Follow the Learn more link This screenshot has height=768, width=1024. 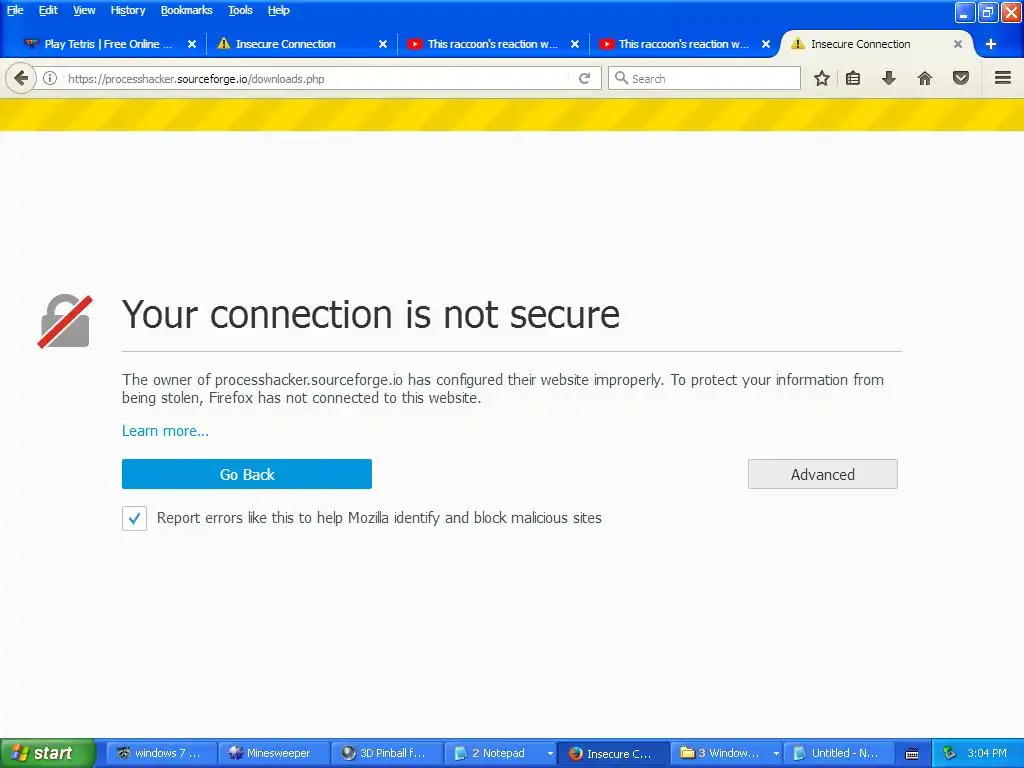[x=165, y=431]
